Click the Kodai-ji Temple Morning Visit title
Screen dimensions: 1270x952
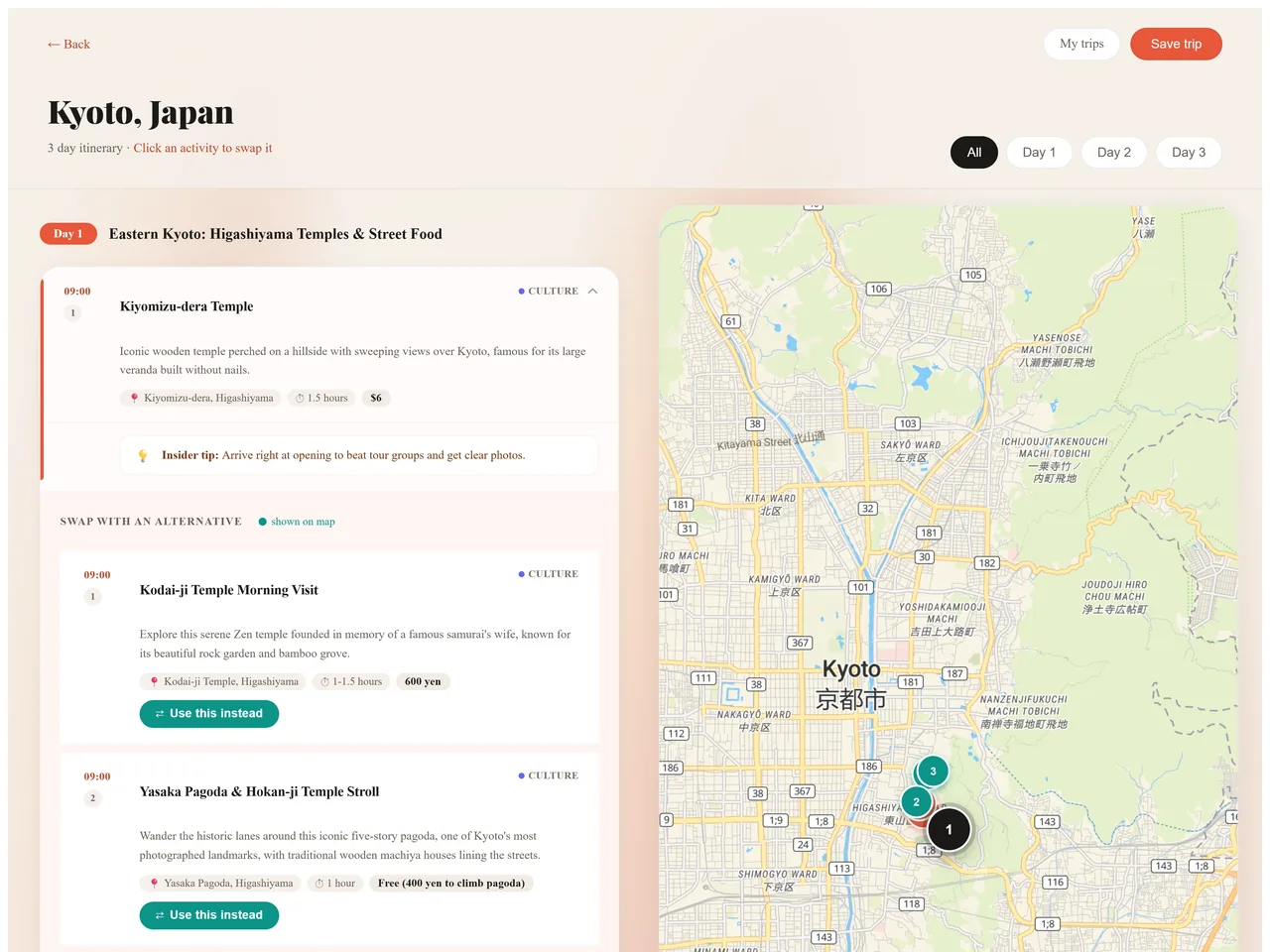click(229, 590)
